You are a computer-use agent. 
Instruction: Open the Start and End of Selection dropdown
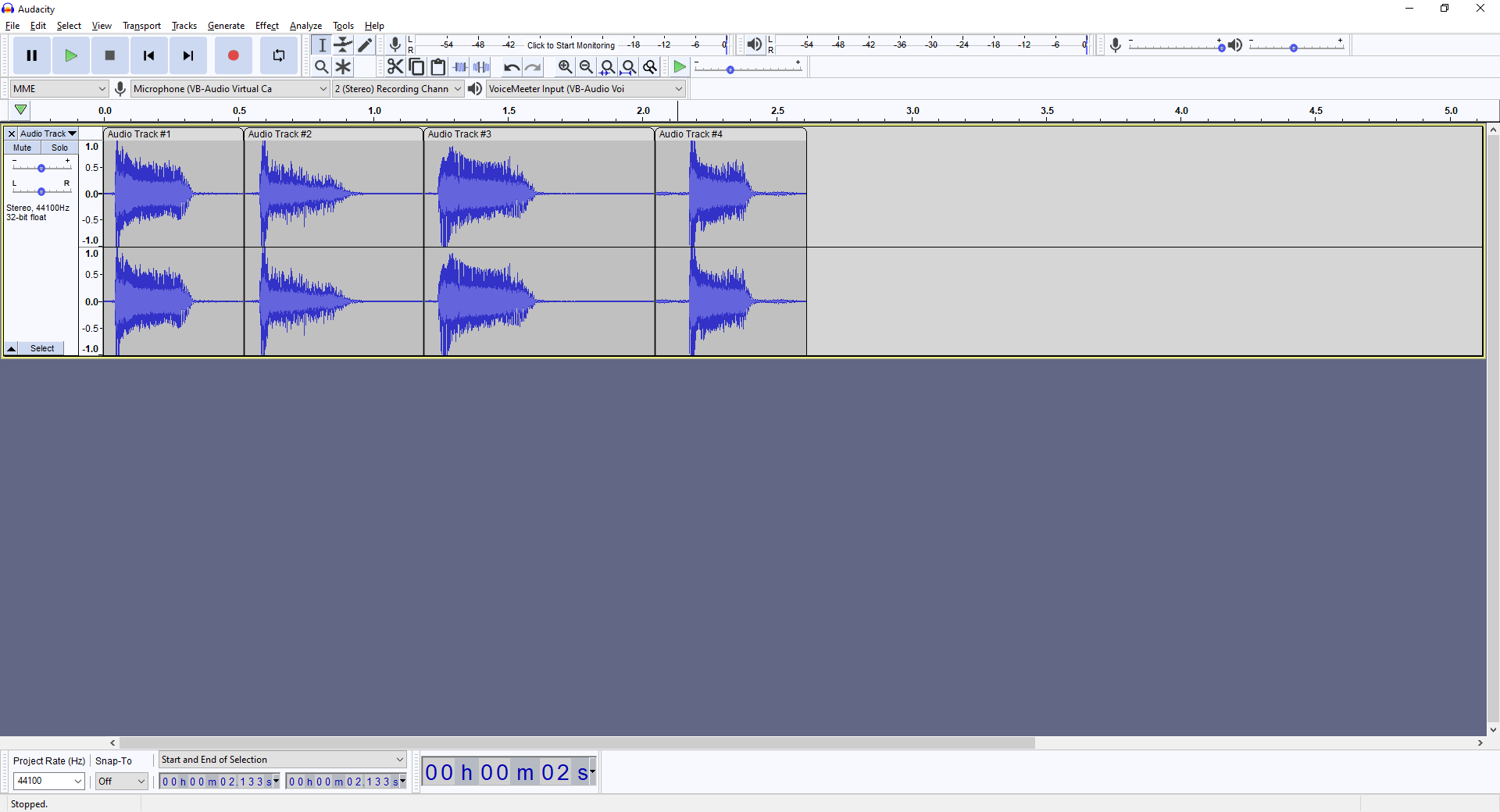click(283, 760)
